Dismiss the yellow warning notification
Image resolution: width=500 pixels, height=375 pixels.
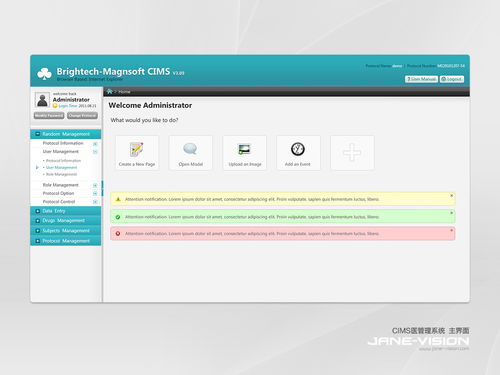pos(452,196)
